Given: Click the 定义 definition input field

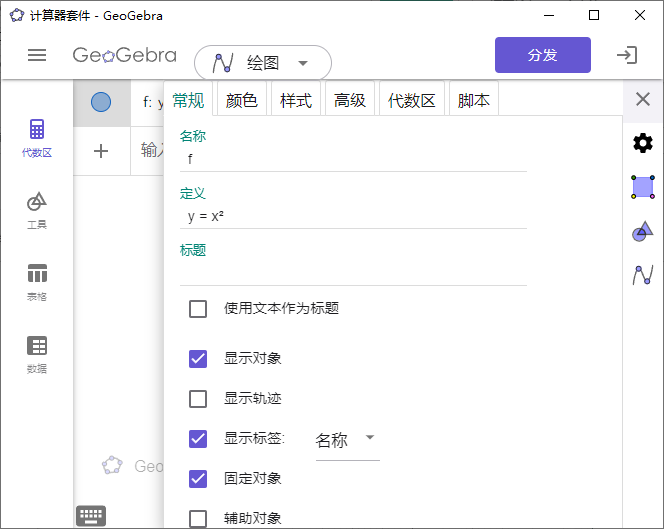Looking at the screenshot, I should point(353,216).
